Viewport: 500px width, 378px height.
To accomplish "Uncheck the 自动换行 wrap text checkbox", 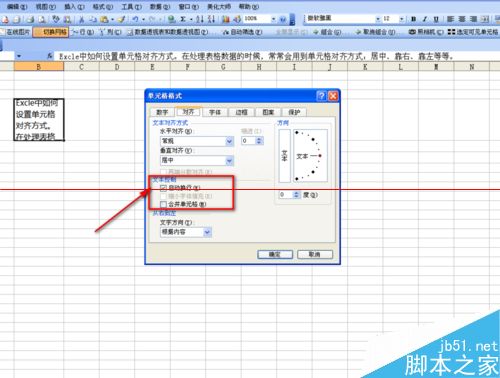I will click(163, 188).
